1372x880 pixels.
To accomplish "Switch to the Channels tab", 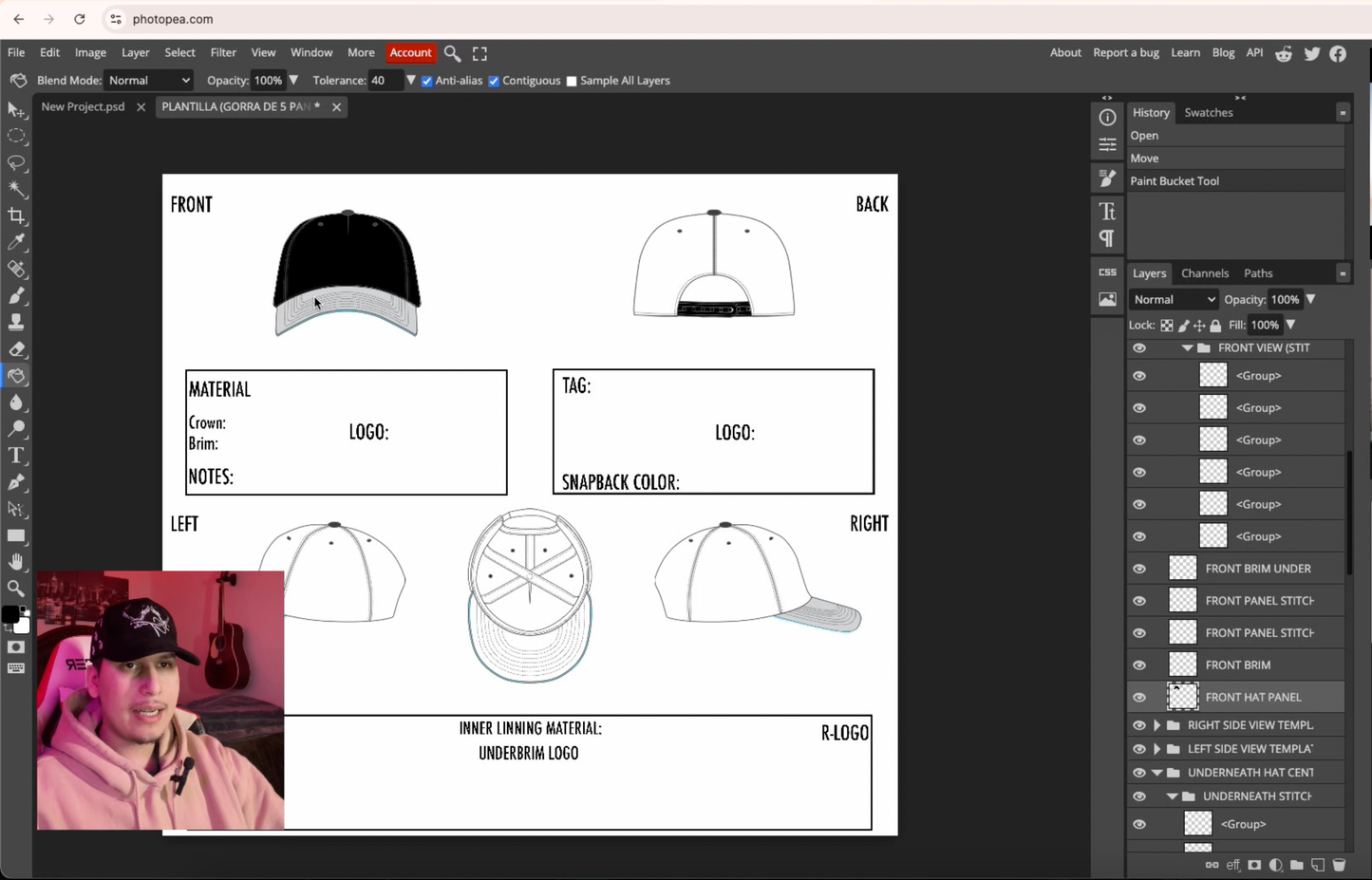I will point(1205,273).
